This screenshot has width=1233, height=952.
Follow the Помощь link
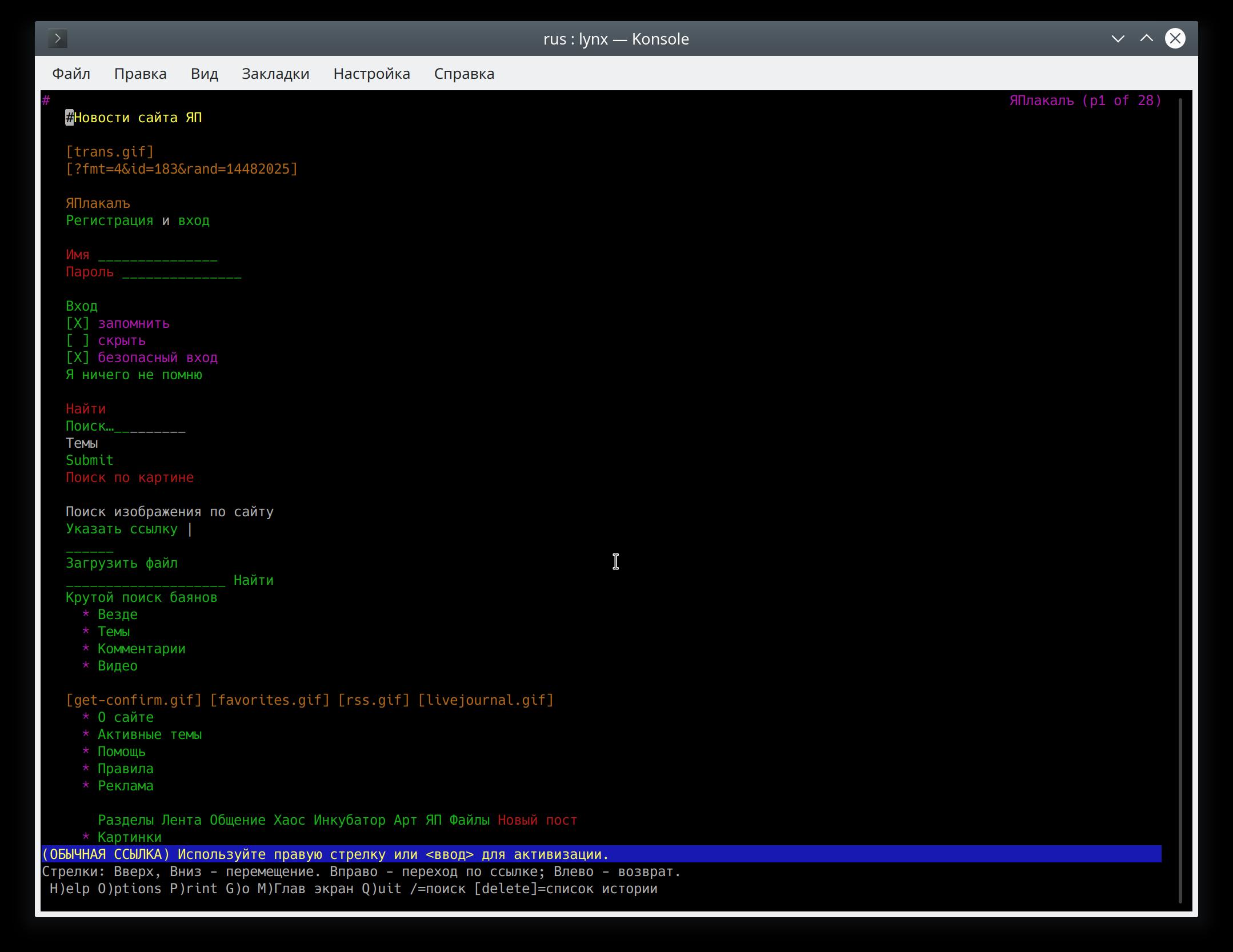point(122,752)
